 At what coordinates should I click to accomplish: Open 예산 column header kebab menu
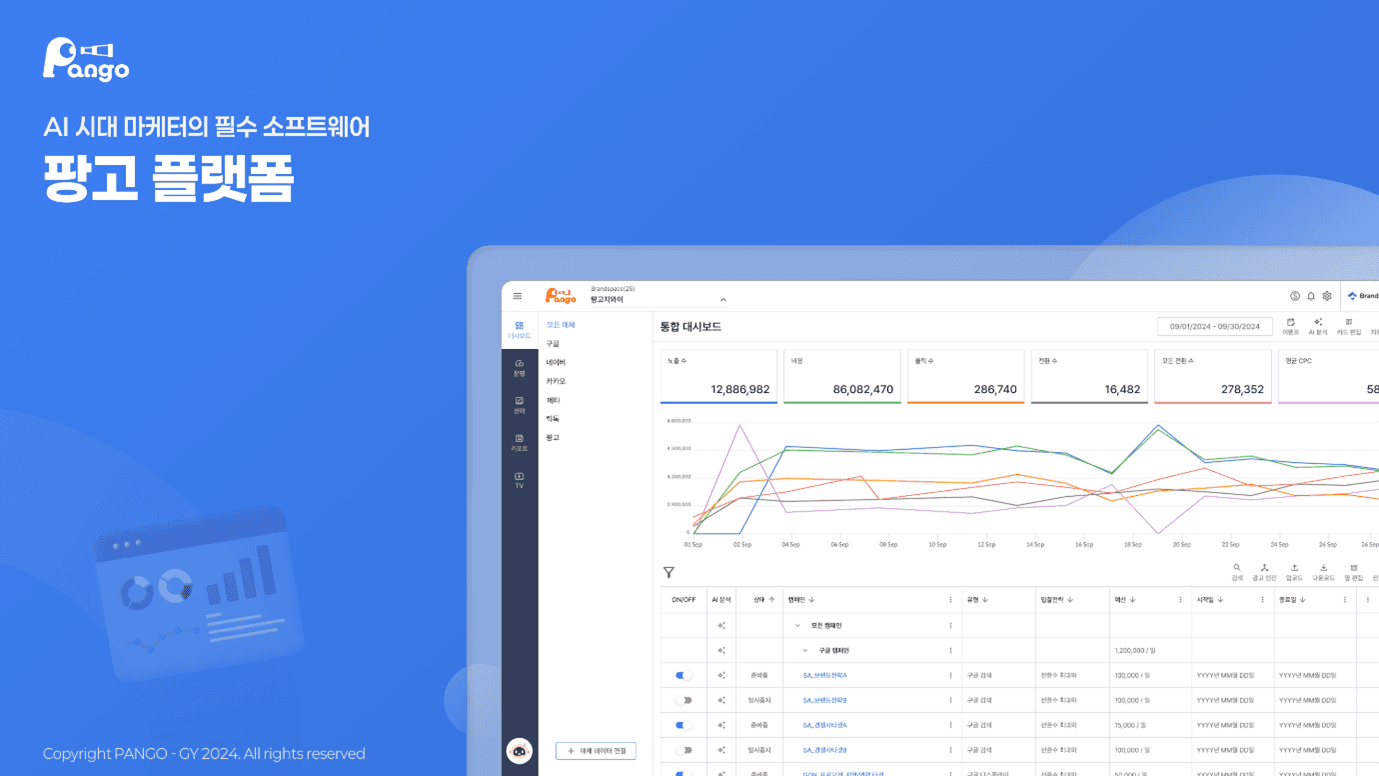1180,600
